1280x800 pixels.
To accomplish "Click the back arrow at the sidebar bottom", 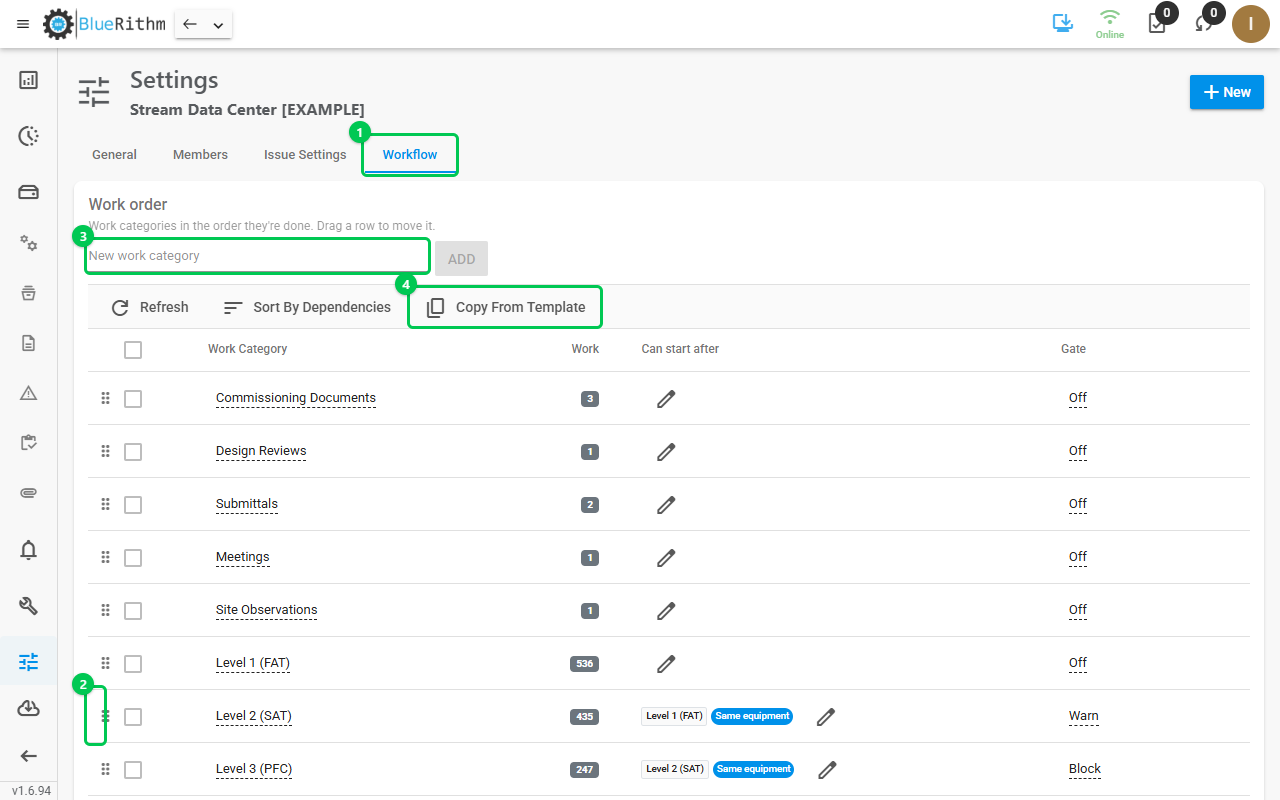I will tap(29, 756).
